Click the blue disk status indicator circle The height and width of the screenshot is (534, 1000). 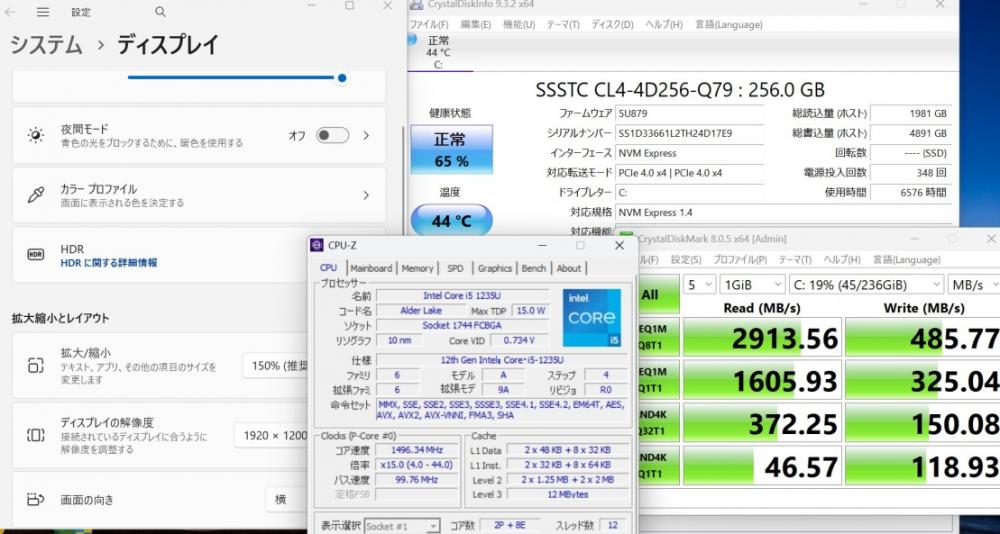pos(411,40)
